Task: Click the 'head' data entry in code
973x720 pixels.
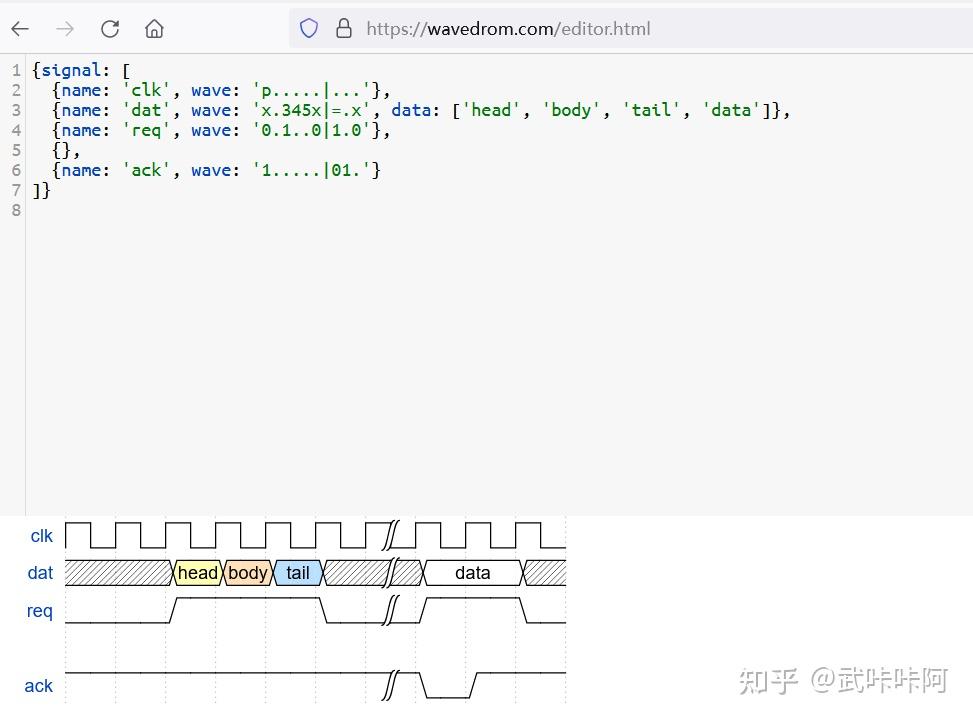Action: pos(491,110)
